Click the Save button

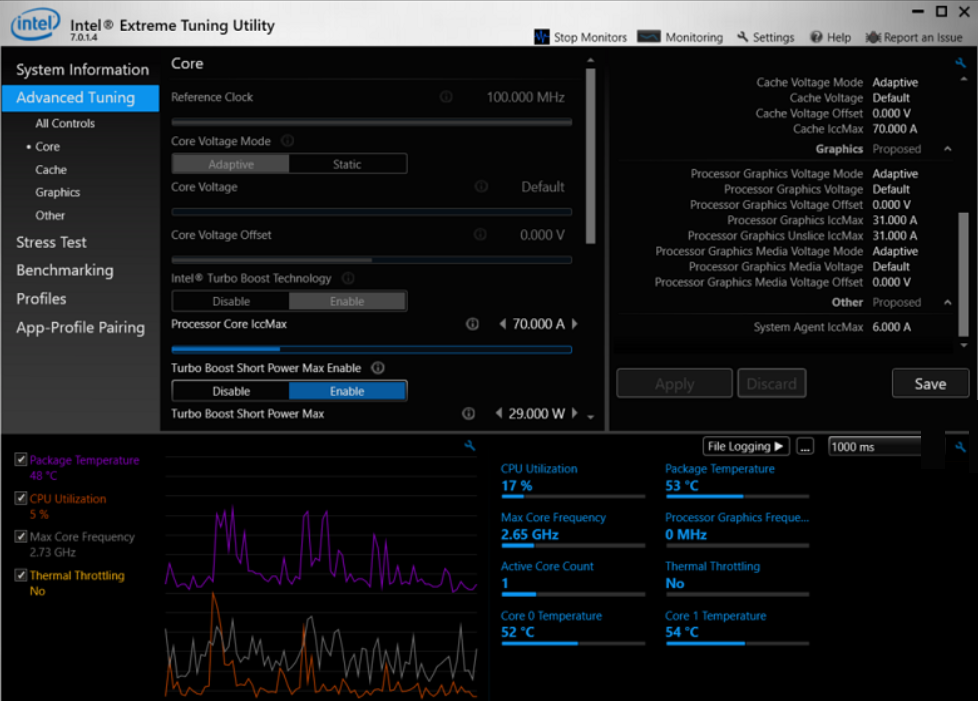coord(930,384)
